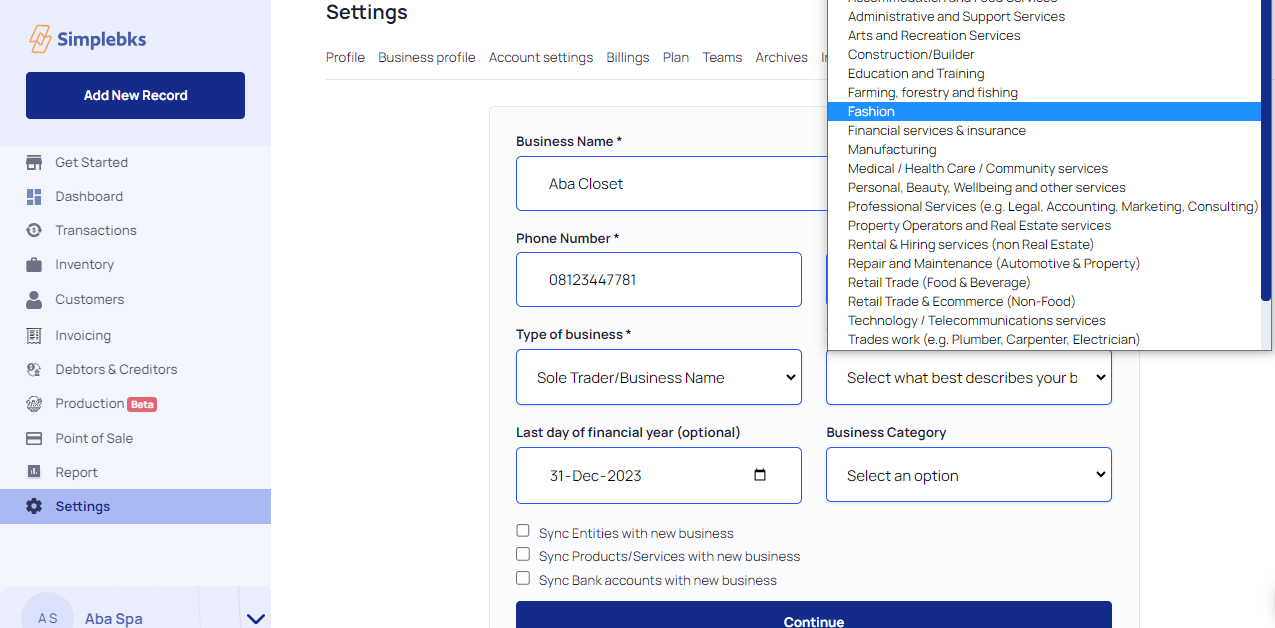Click the Invoicing receipt icon
Screen dimensions: 1275x628
[x=34, y=336]
